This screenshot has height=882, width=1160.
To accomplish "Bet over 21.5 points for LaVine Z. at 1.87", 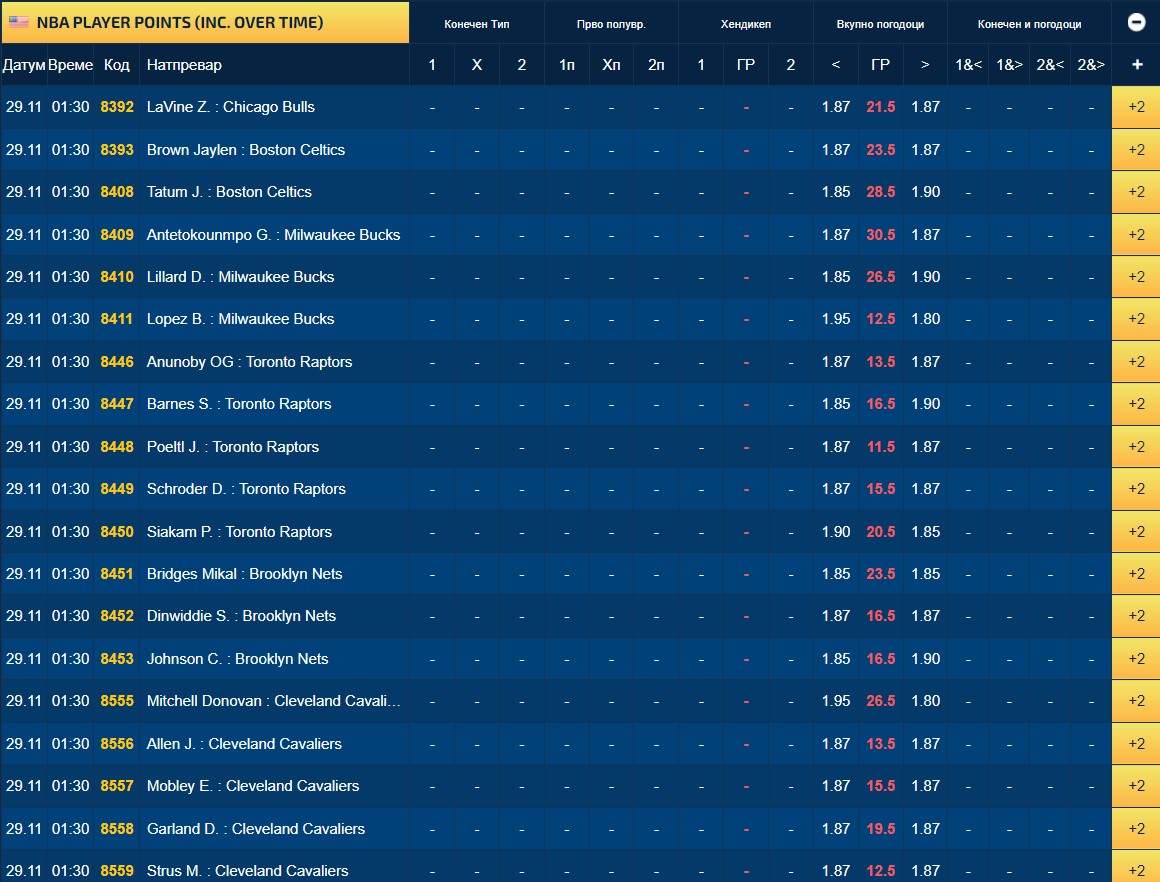I will tap(925, 107).
